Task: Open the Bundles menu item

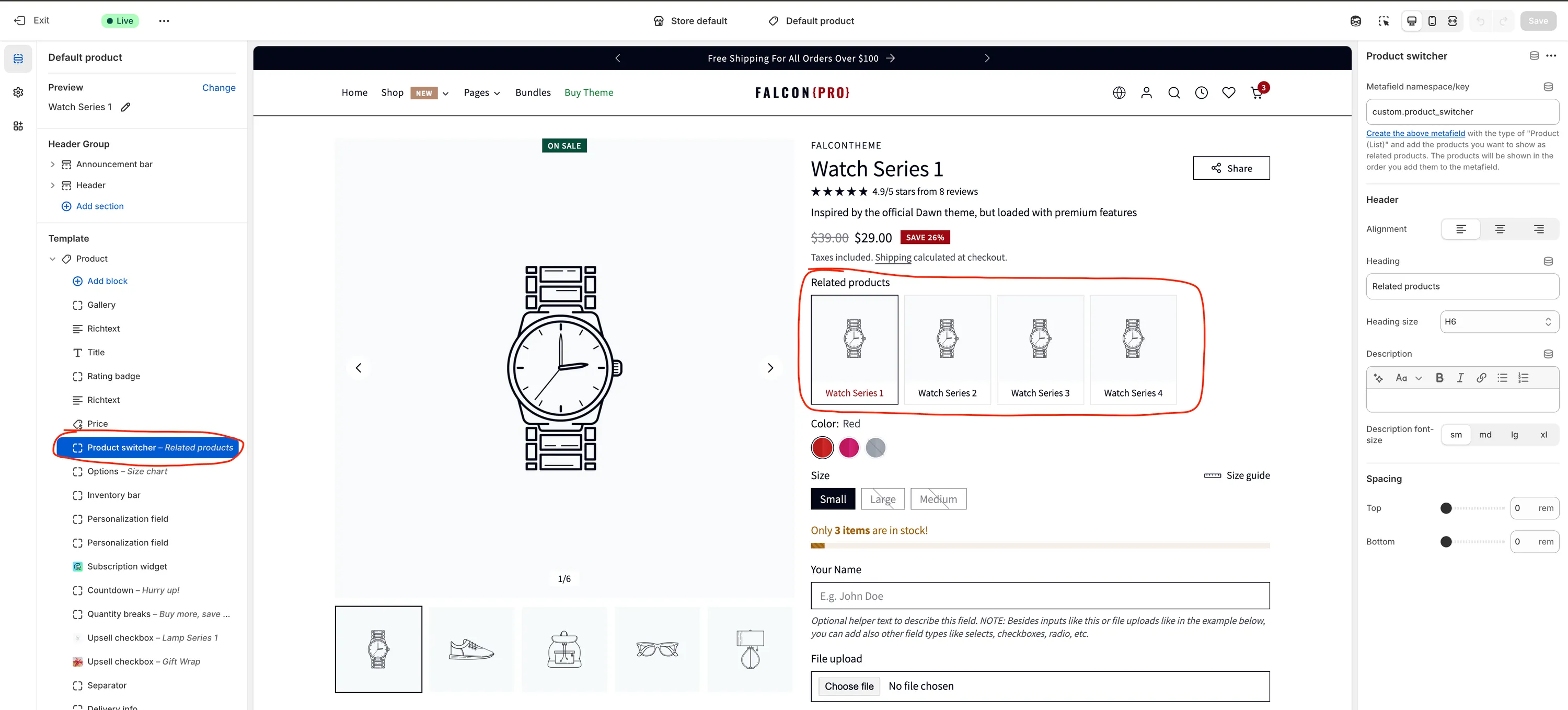Action: point(533,92)
